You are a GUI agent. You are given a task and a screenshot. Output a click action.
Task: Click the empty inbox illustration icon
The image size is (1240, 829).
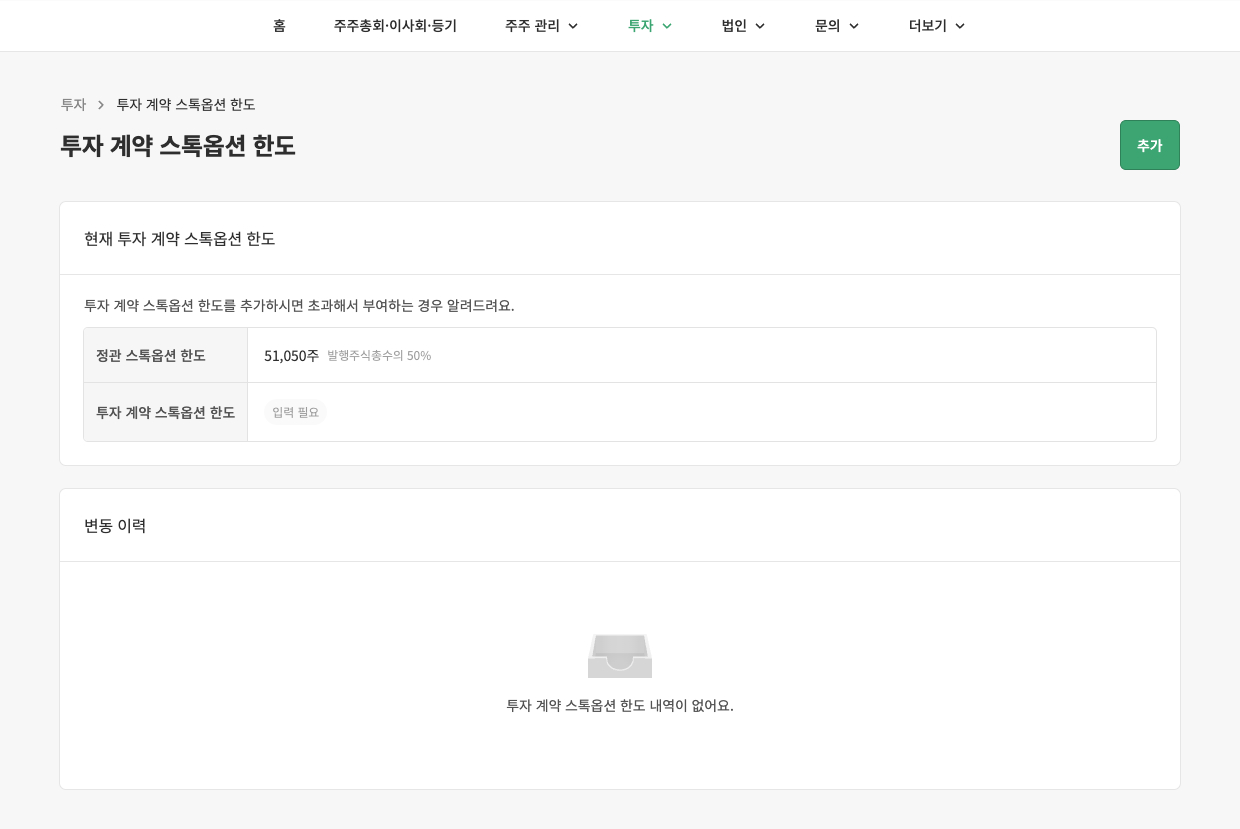(620, 656)
